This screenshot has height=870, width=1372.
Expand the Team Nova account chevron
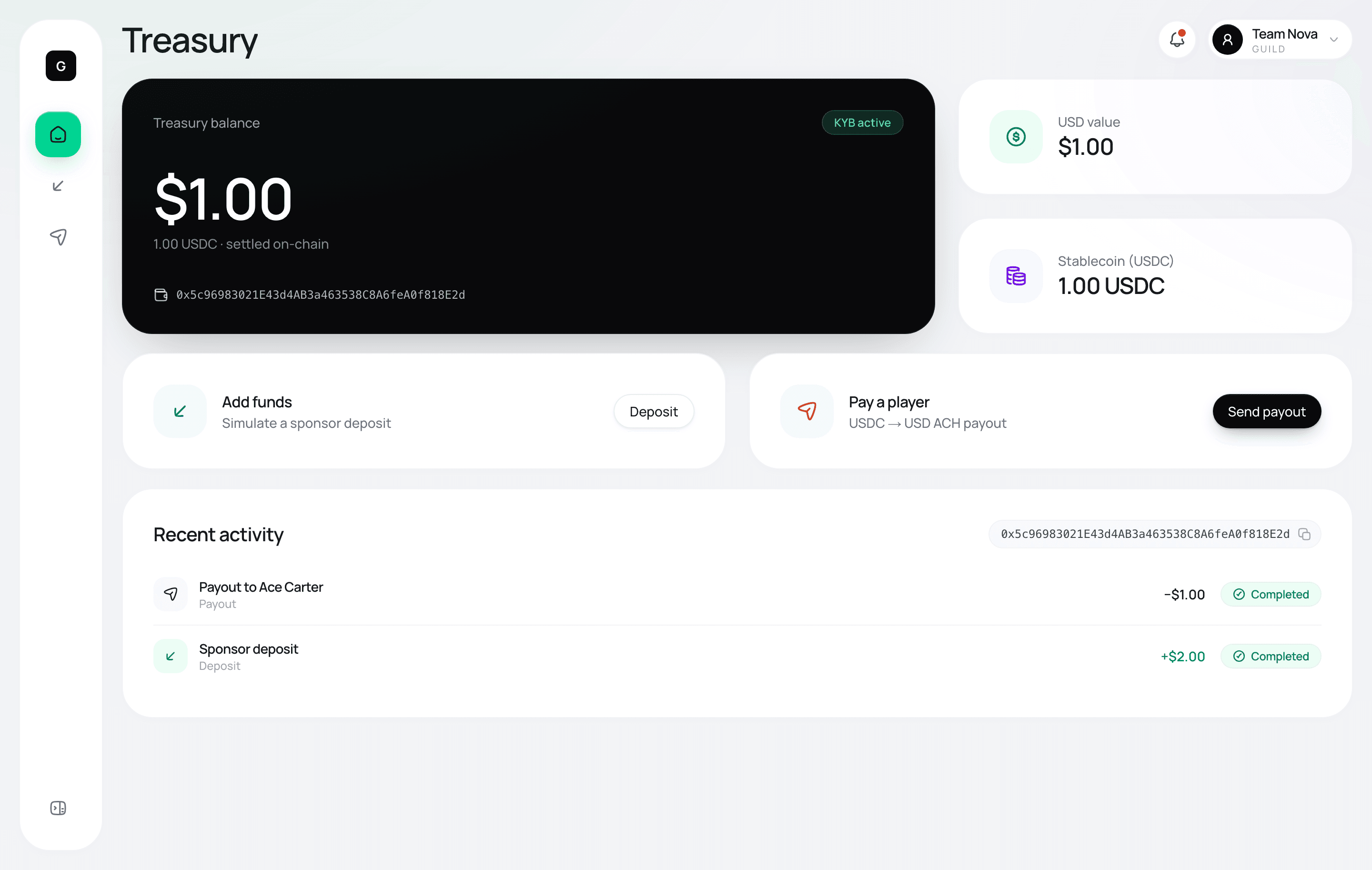click(1334, 40)
